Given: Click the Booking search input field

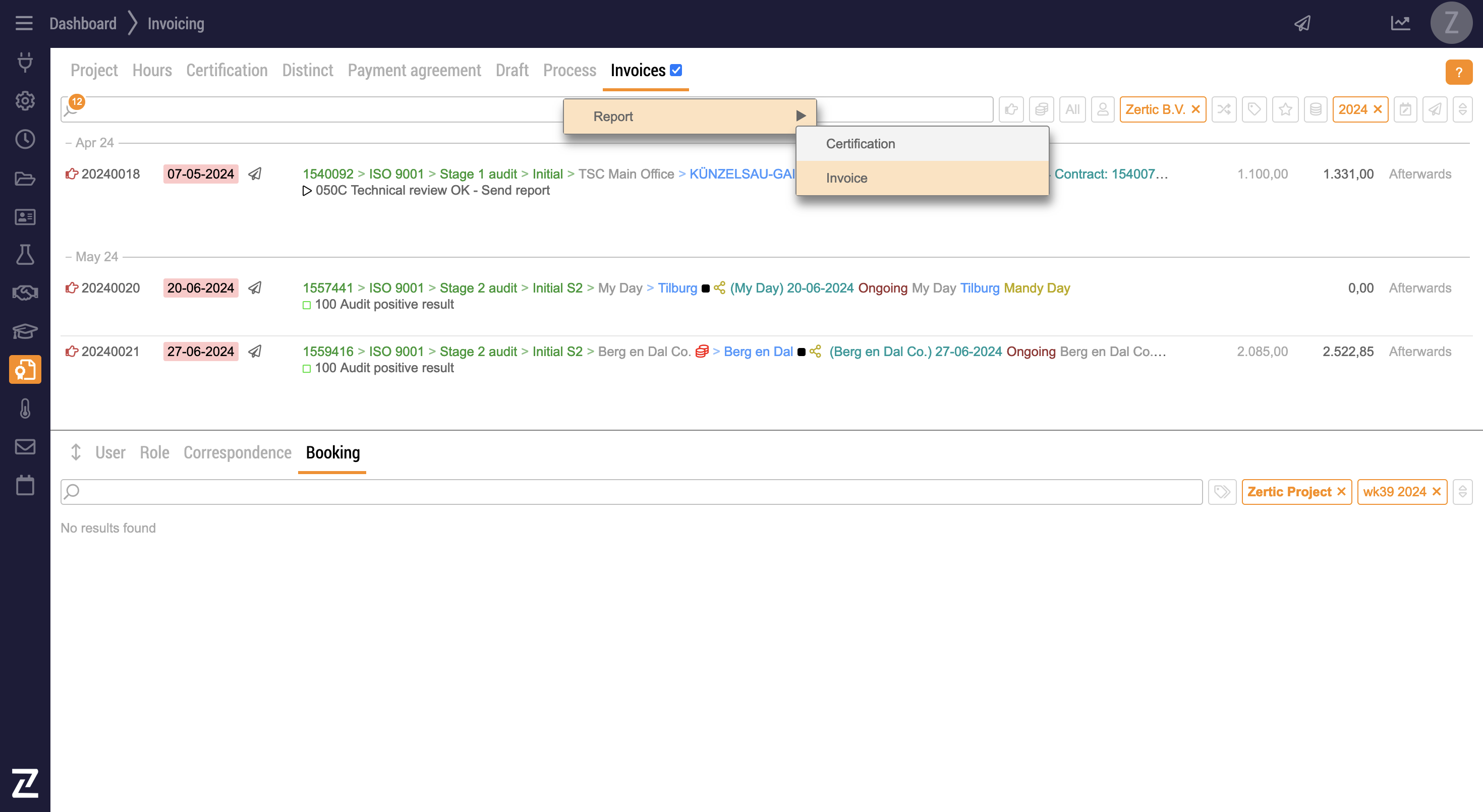Looking at the screenshot, I should coord(633,492).
